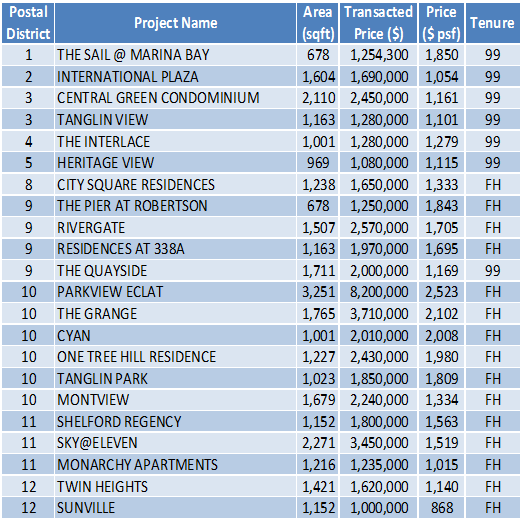Click the SKY@ELEVEN project cell

(x=175, y=443)
